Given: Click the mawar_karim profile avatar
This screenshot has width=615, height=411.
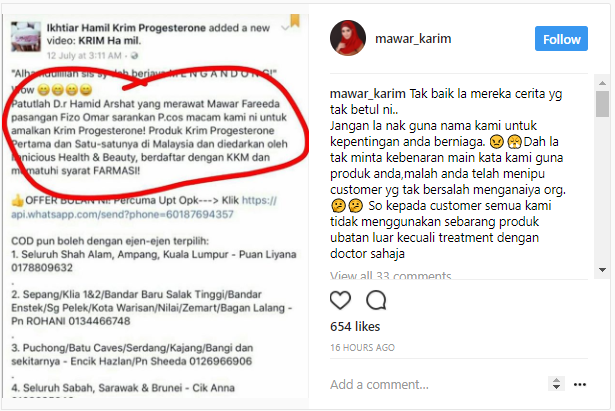Looking at the screenshot, I should [x=348, y=38].
